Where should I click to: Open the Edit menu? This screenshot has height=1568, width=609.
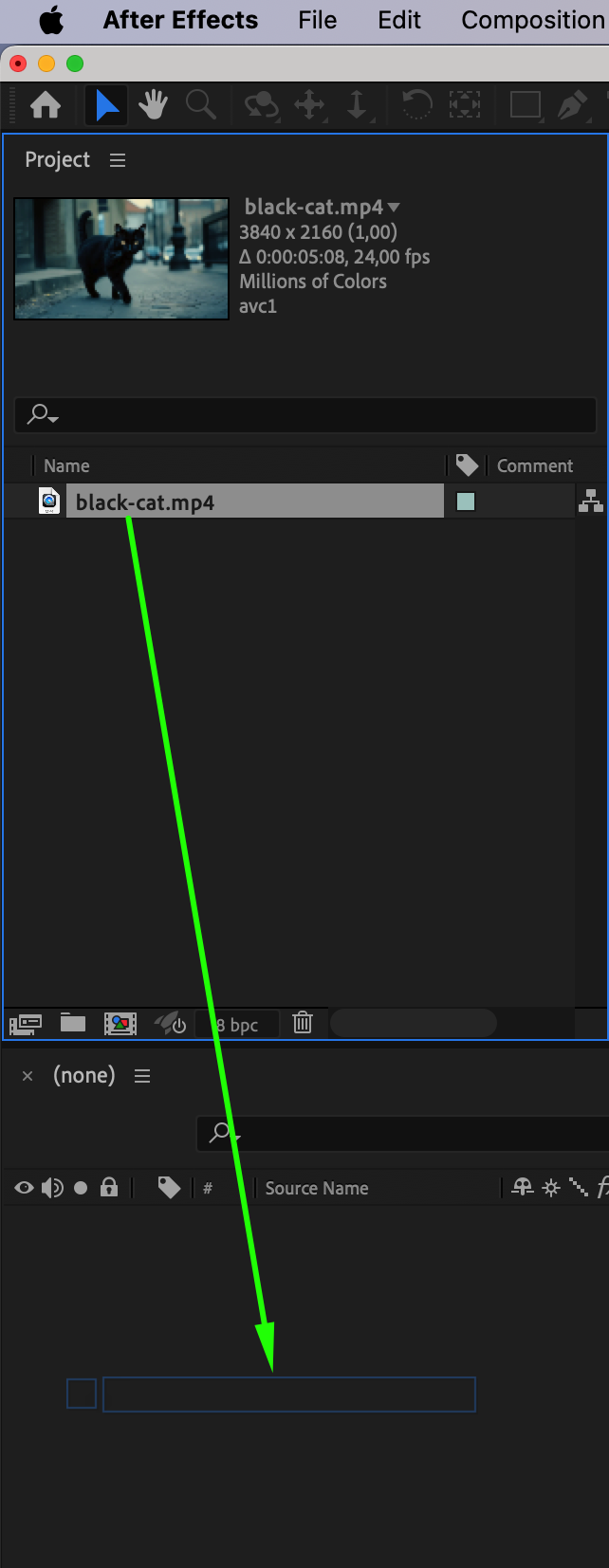click(x=399, y=20)
